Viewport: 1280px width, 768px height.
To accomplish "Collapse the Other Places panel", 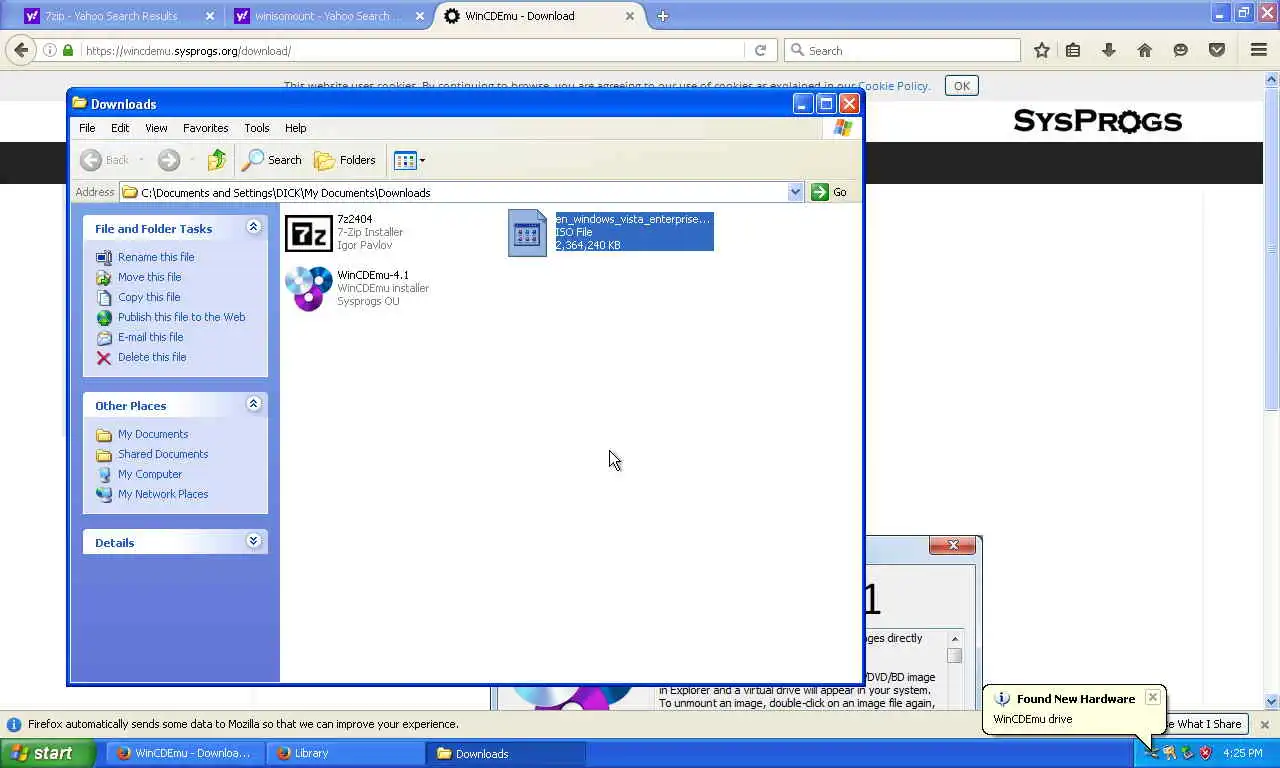I will click(253, 404).
